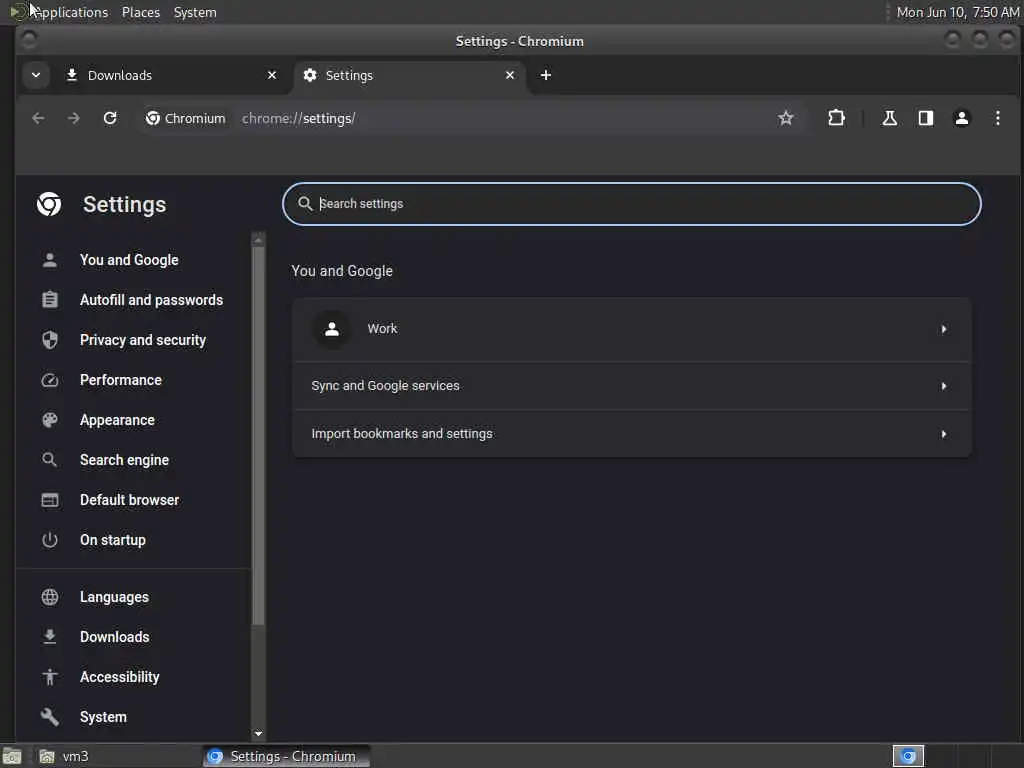Click the sidebar scrollbar down arrow
This screenshot has height=768, width=1024.
[x=258, y=733]
